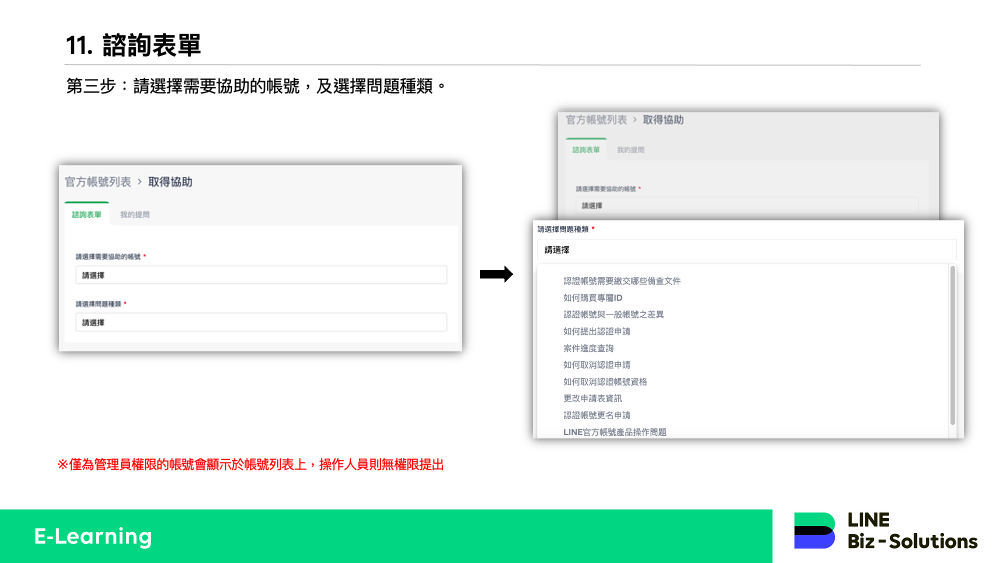Pick the 如何取消認證帳號資格 option
Screen dimensions: 1000x563
point(605,382)
